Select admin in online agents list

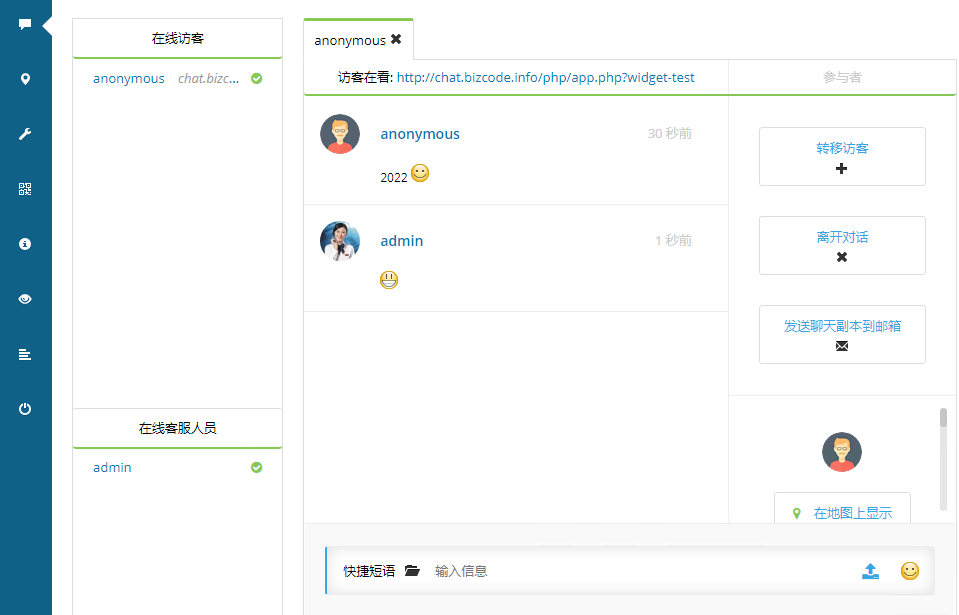[x=112, y=467]
